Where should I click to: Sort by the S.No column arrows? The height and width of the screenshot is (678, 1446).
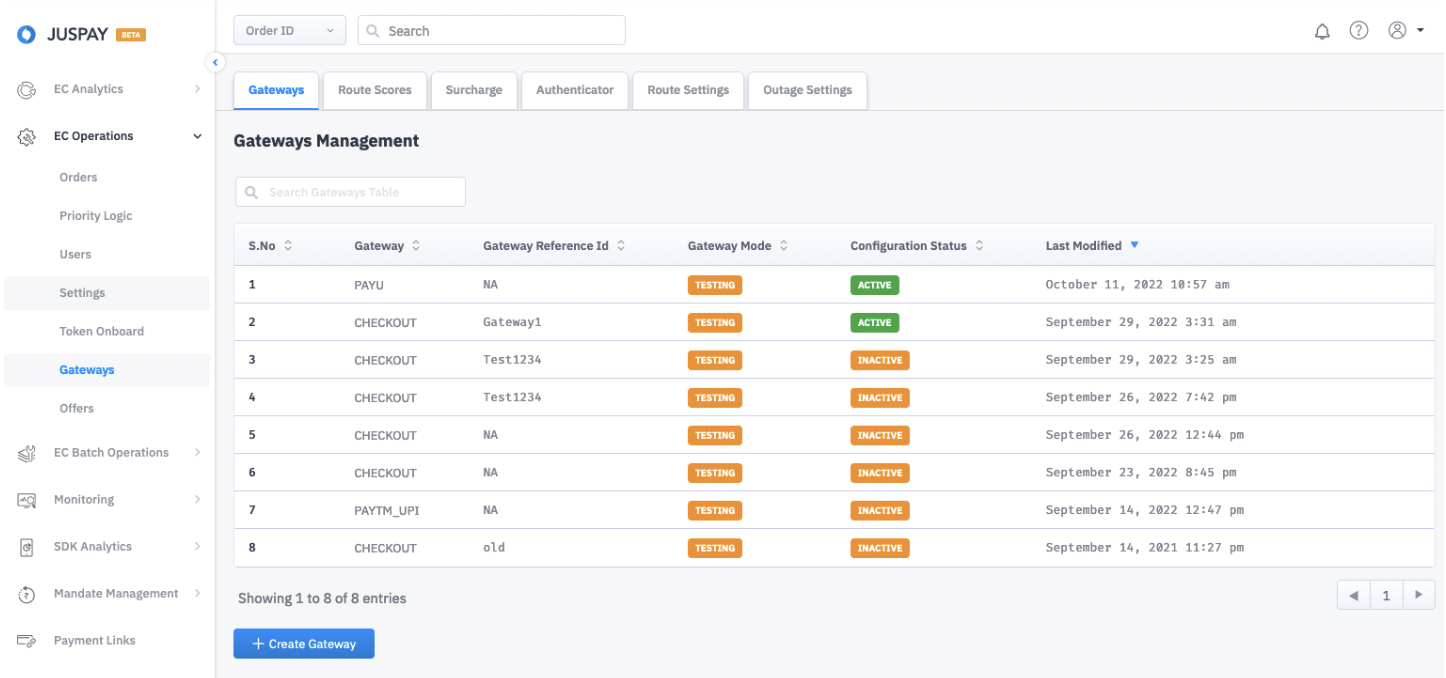coord(288,245)
